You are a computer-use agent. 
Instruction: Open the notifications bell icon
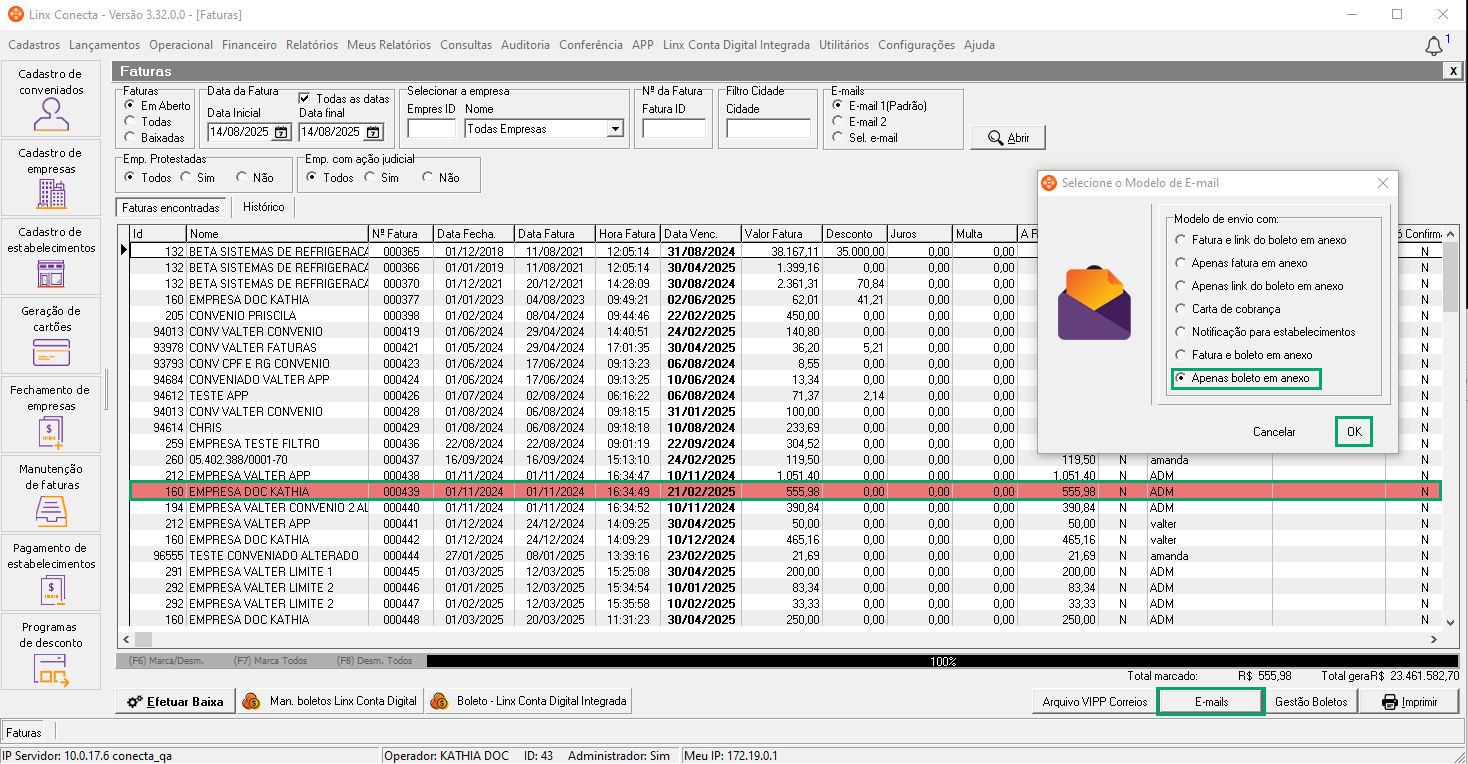coord(1434,46)
